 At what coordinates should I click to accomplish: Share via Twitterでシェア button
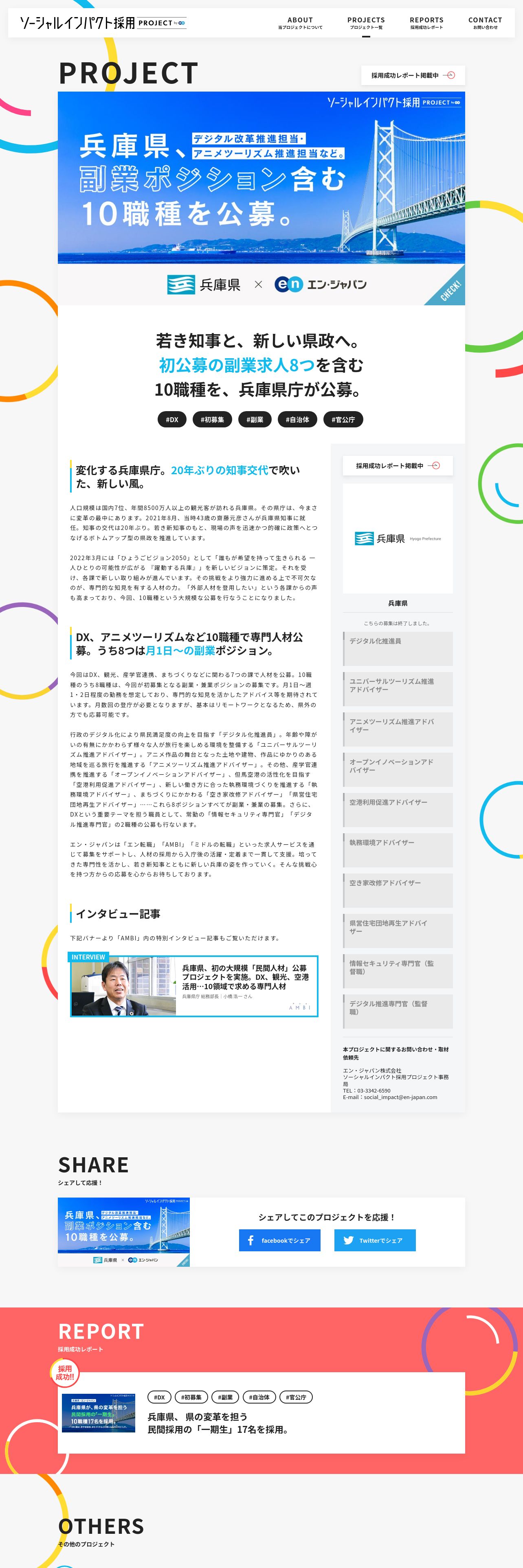[x=375, y=1241]
